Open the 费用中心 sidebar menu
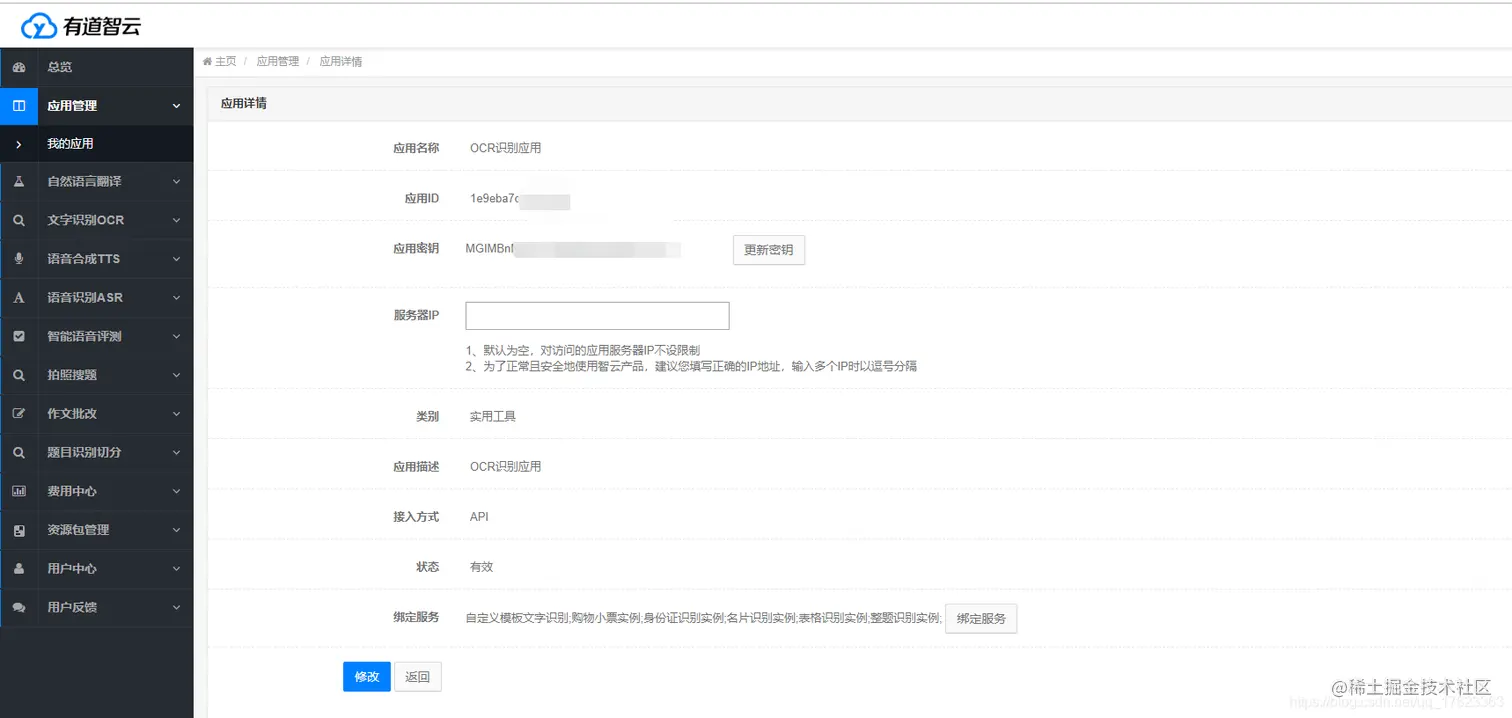This screenshot has width=1512, height=718. (x=96, y=491)
